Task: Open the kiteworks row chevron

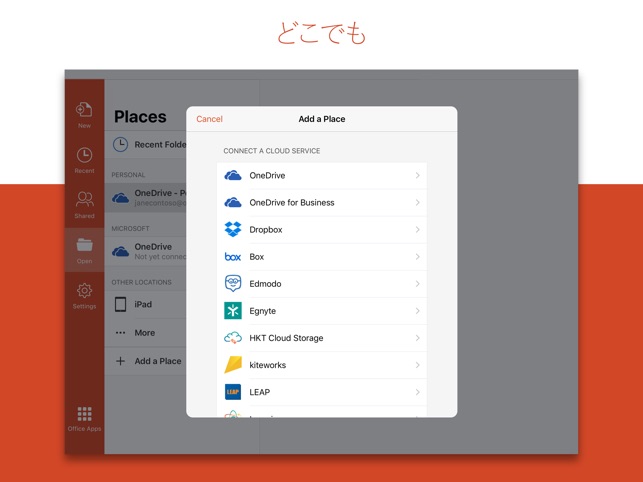Action: coord(417,365)
